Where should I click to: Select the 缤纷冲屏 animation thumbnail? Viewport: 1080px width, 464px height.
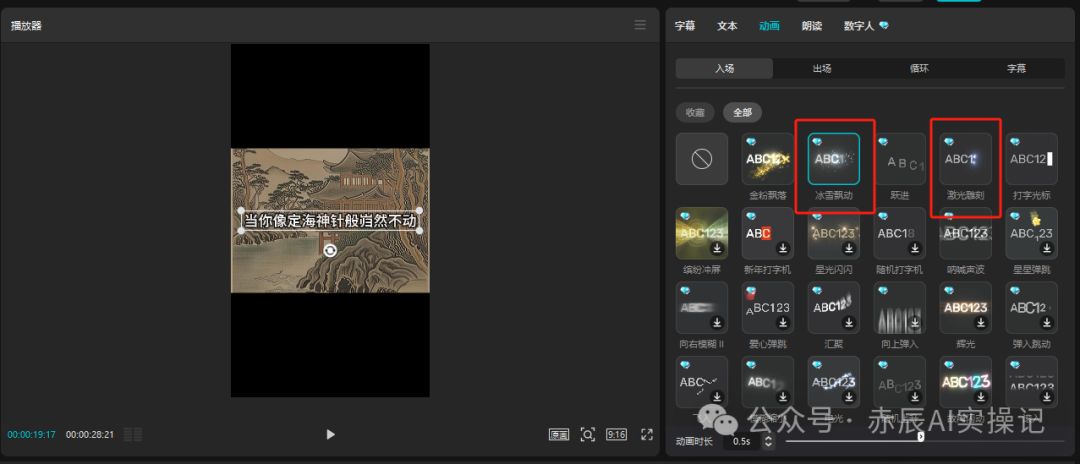coord(701,233)
